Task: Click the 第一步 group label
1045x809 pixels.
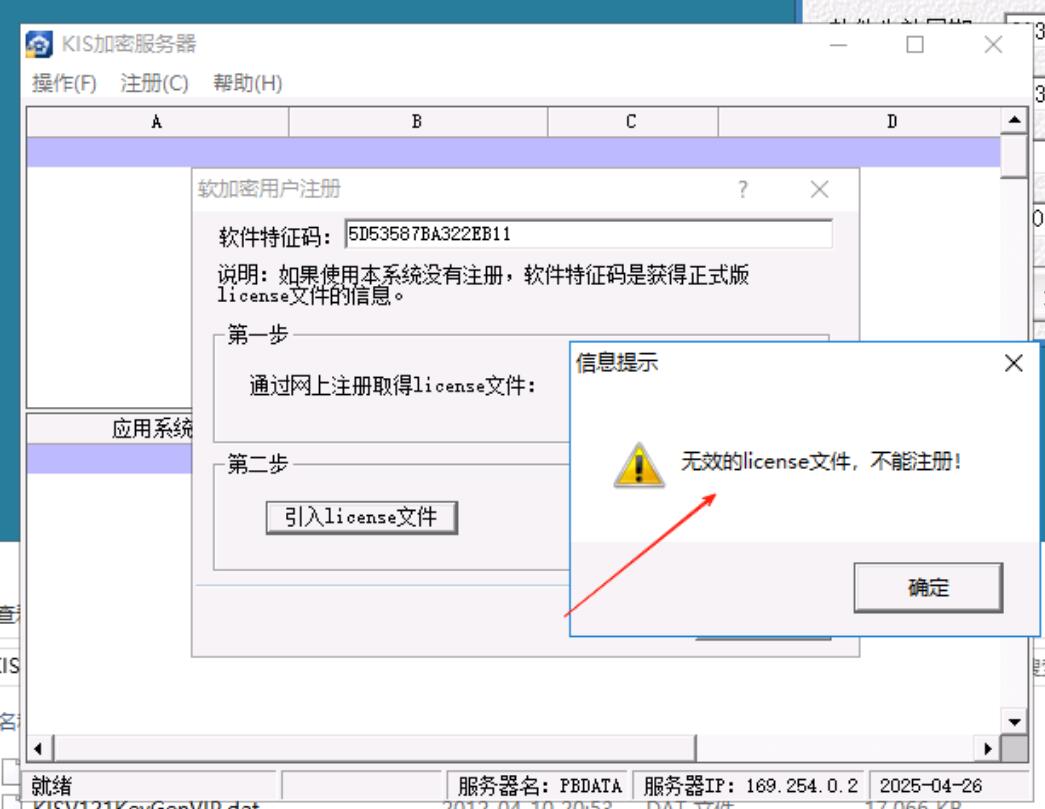Action: click(x=257, y=335)
